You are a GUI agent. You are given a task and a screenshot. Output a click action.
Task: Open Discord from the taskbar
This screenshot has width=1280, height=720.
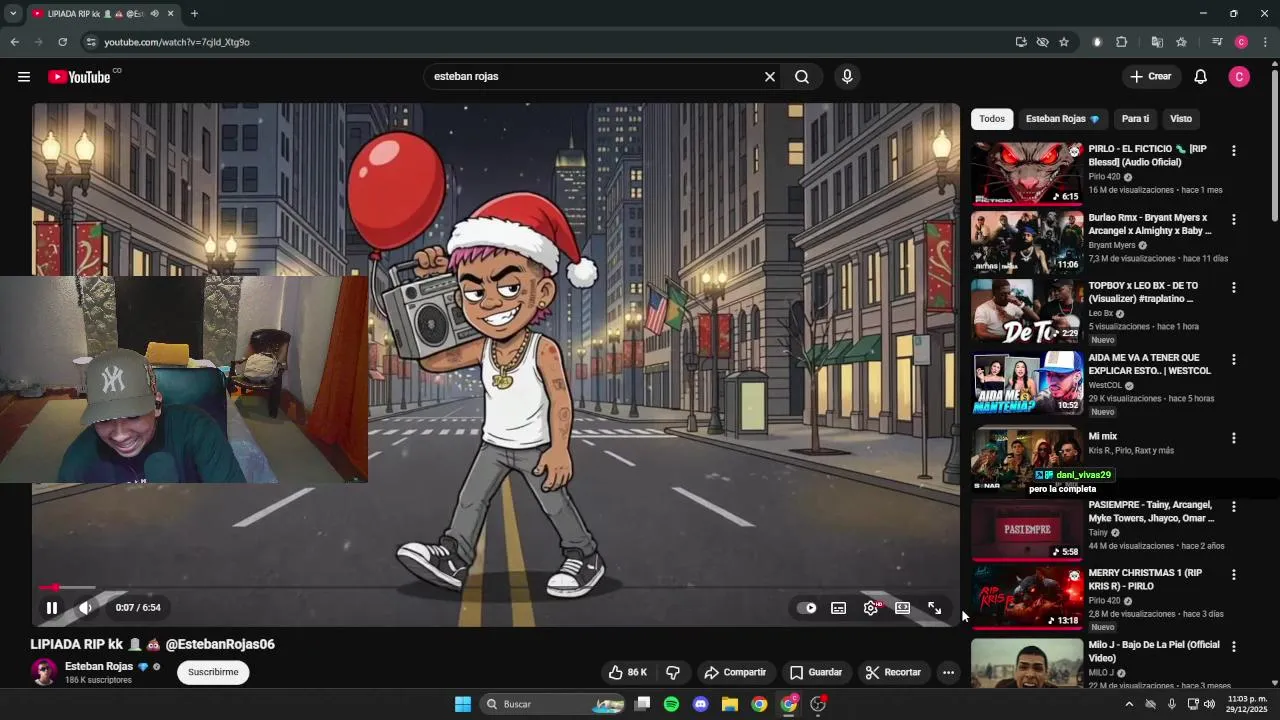pos(701,704)
